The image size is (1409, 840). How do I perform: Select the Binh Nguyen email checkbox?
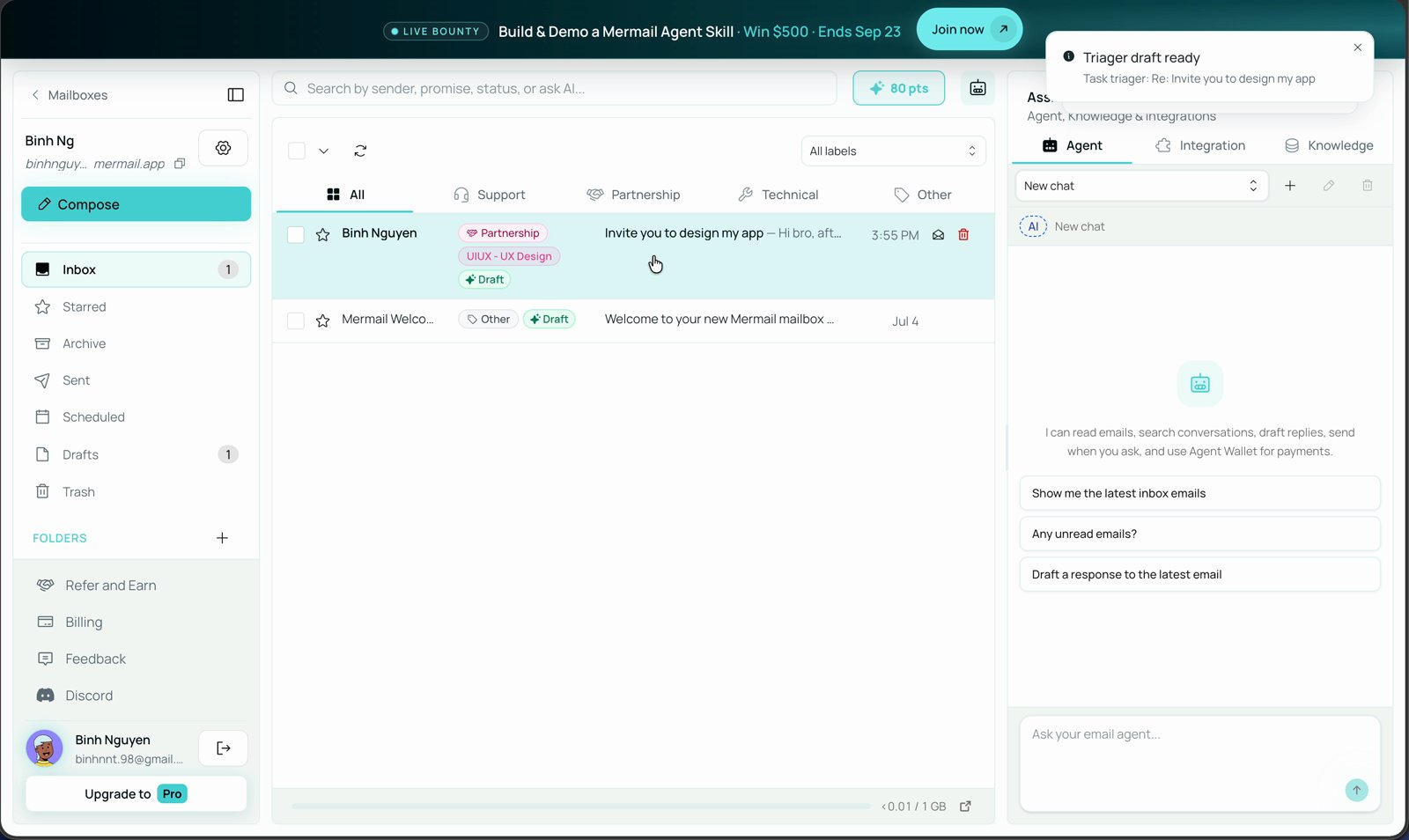(x=296, y=235)
